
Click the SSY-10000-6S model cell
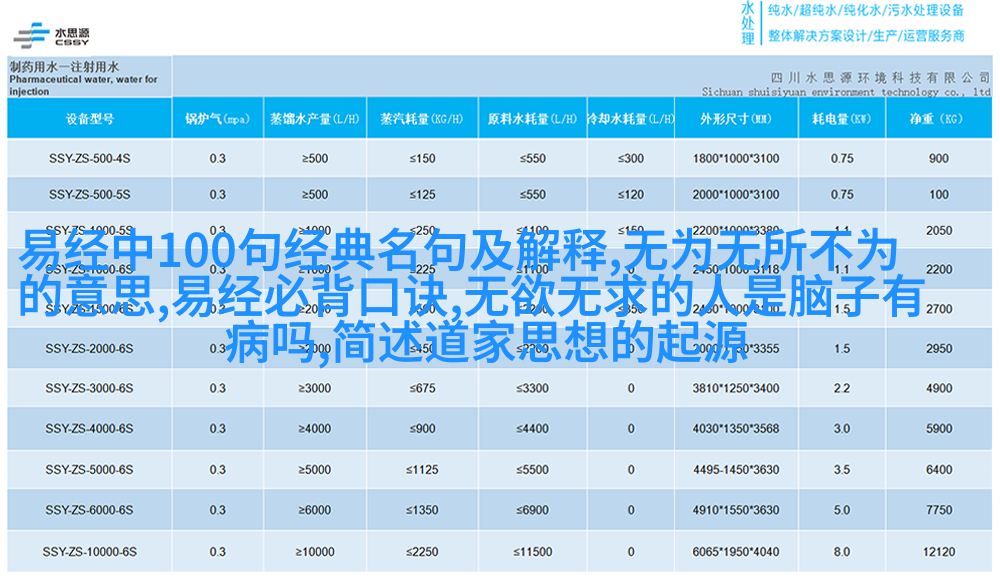click(89, 552)
